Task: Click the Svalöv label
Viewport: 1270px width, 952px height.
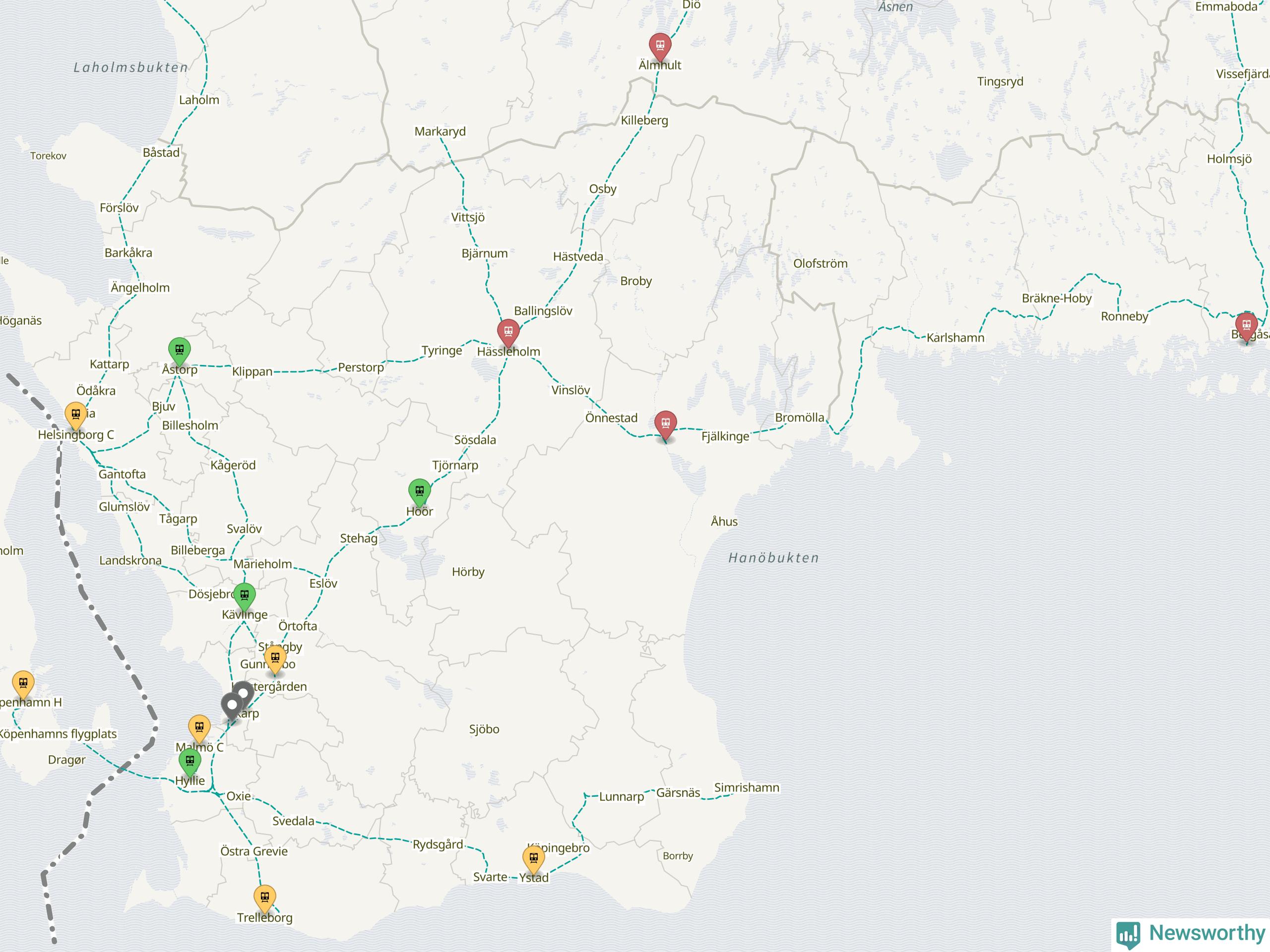Action: point(244,529)
